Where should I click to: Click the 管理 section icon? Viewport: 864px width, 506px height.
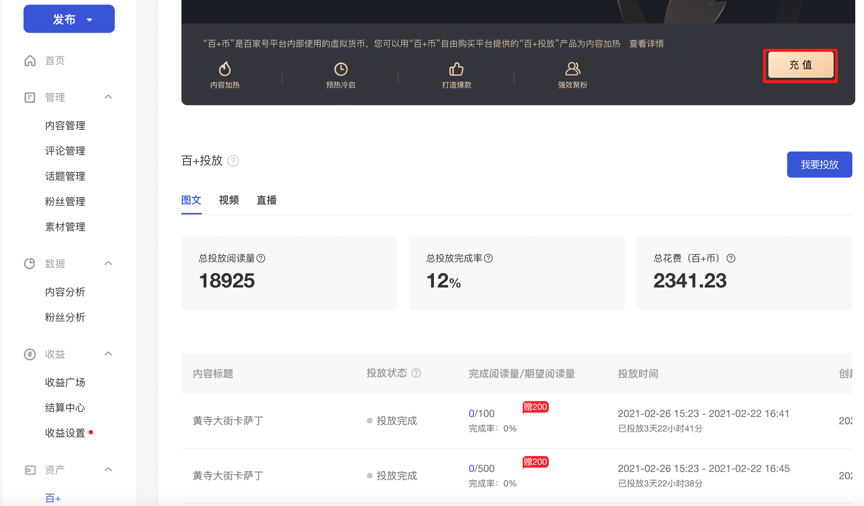30,98
